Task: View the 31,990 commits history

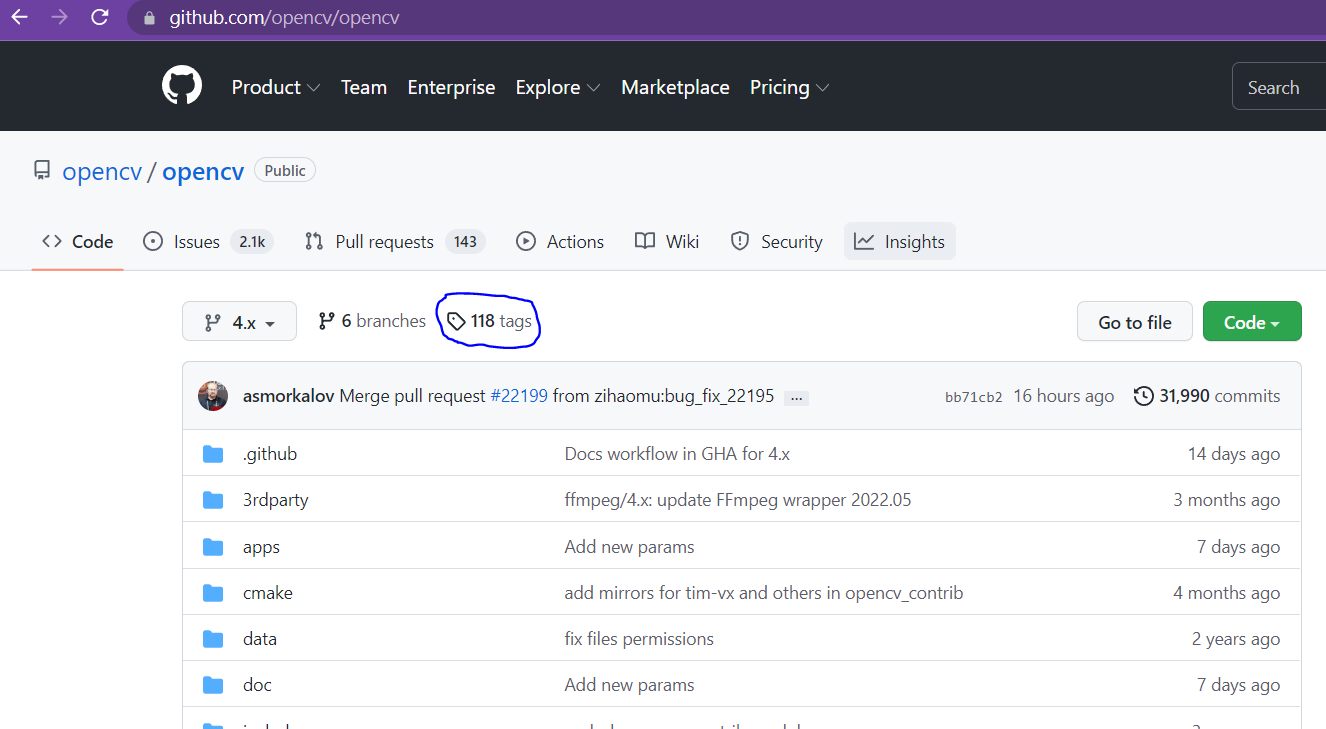Action: pos(1207,396)
